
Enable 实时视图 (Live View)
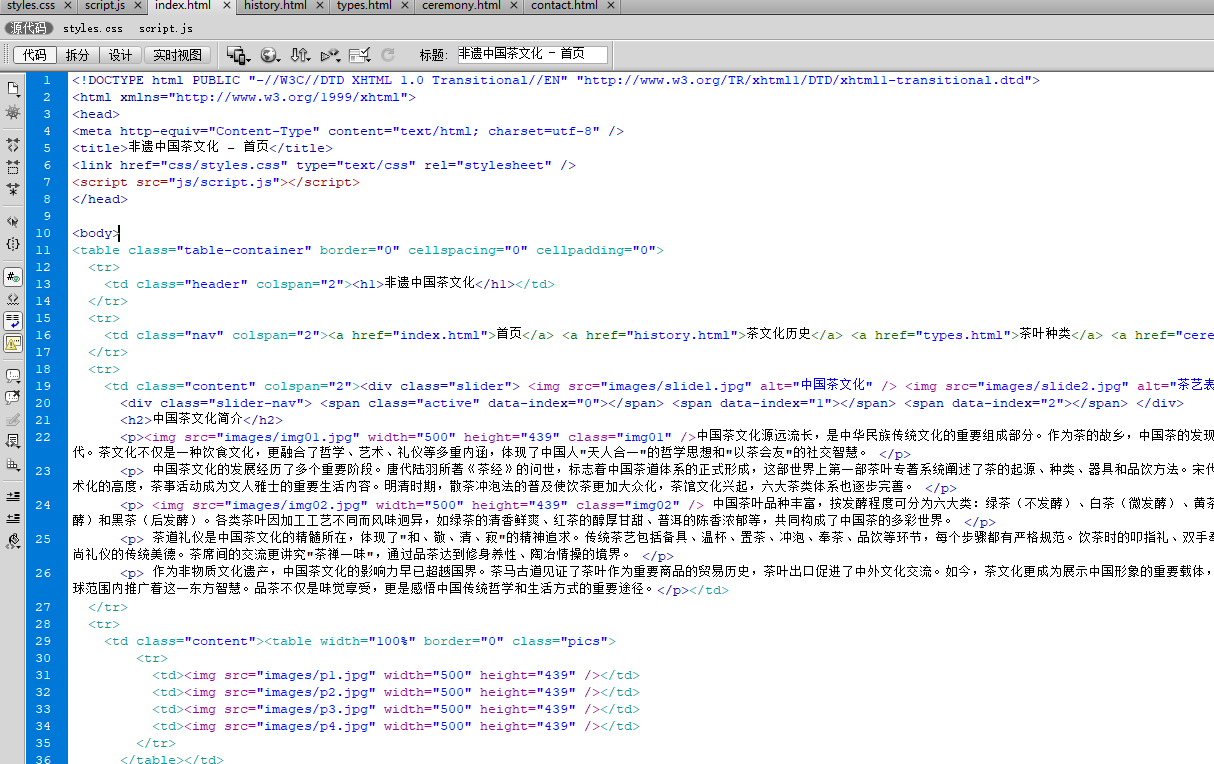click(x=177, y=55)
